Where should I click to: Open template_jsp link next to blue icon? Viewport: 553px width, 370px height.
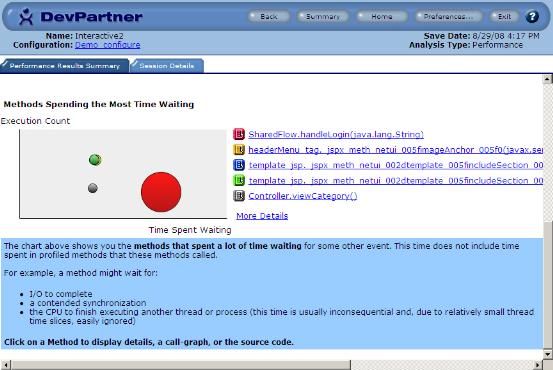395,165
